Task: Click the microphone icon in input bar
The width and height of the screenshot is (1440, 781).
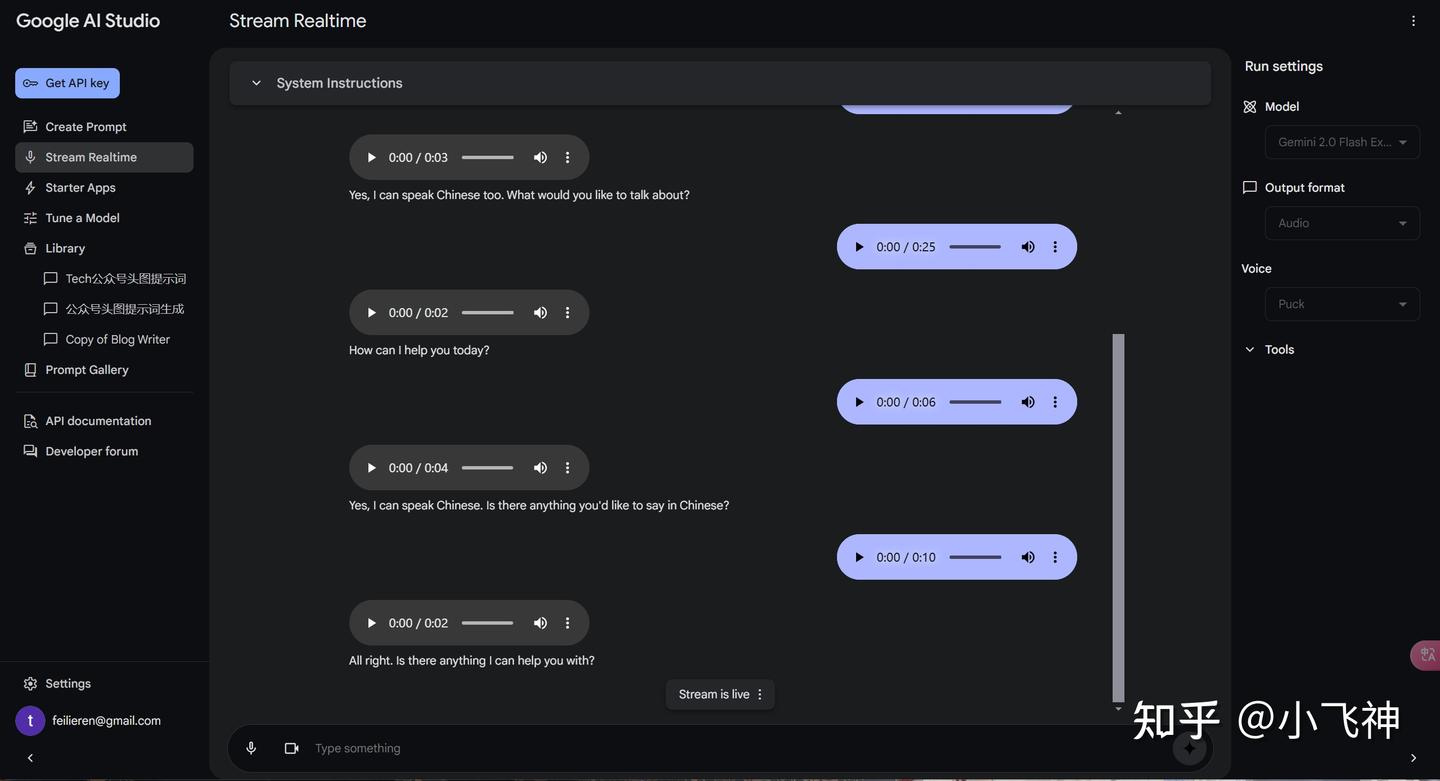Action: [251, 748]
